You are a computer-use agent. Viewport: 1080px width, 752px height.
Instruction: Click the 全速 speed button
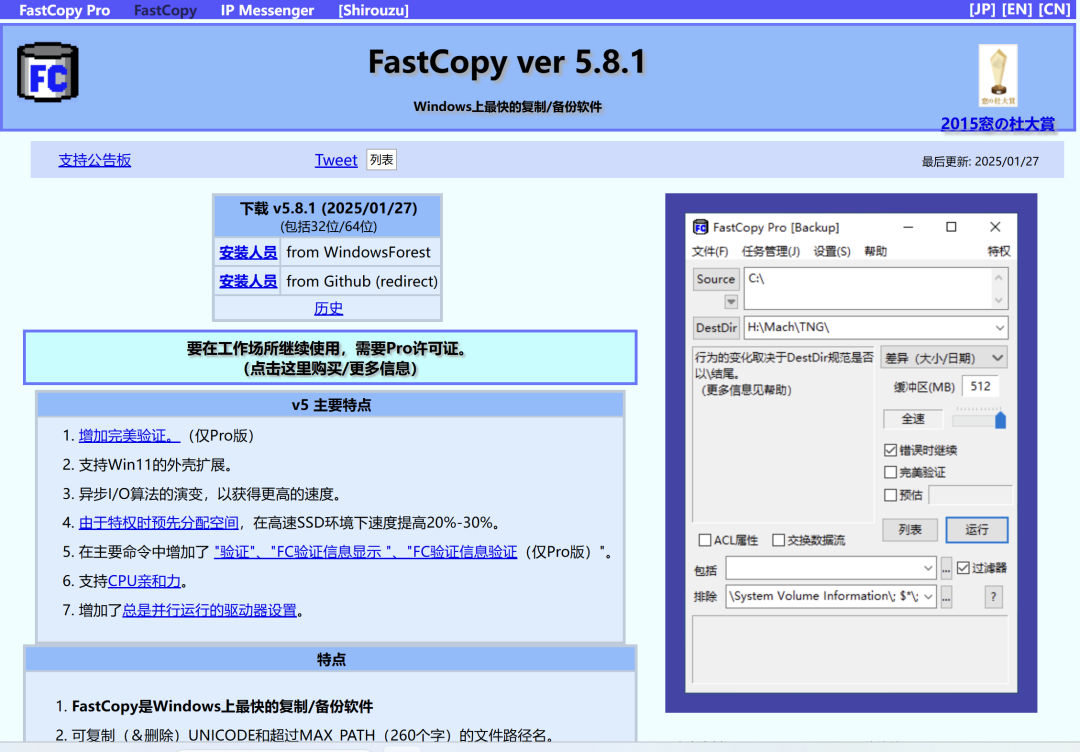tap(913, 419)
